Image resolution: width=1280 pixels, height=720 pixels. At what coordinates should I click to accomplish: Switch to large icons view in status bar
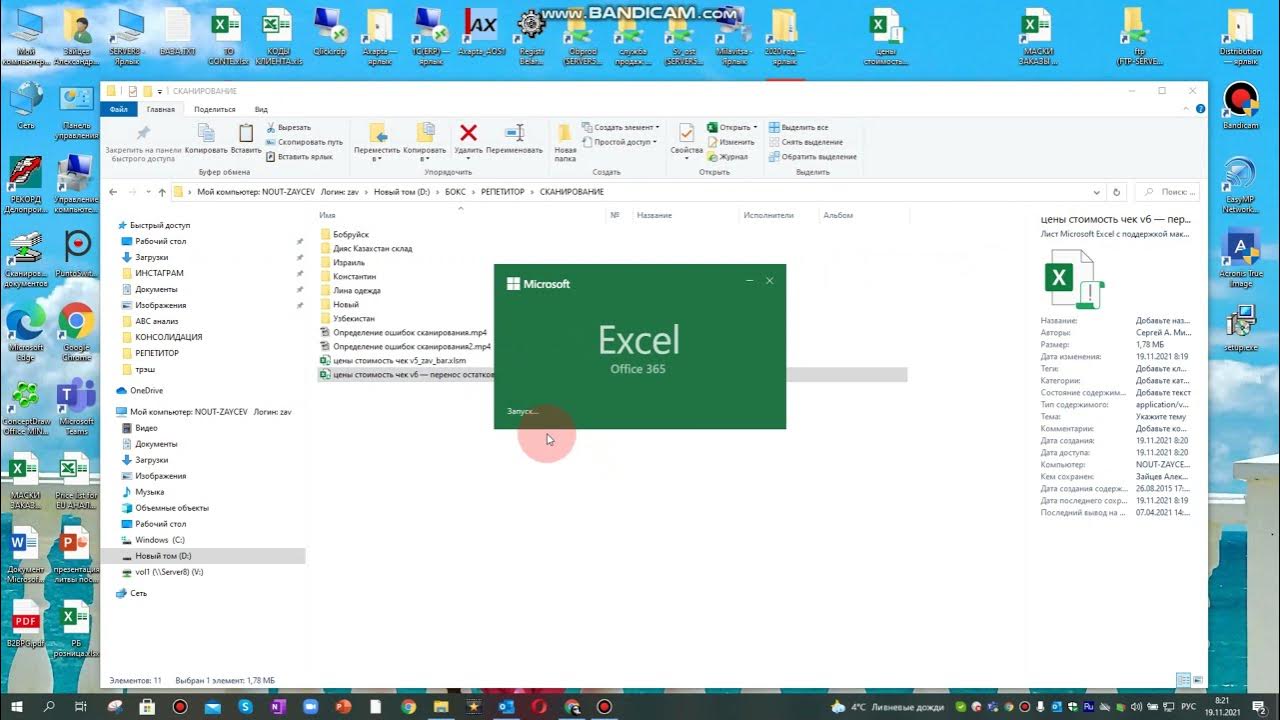coord(1197,680)
